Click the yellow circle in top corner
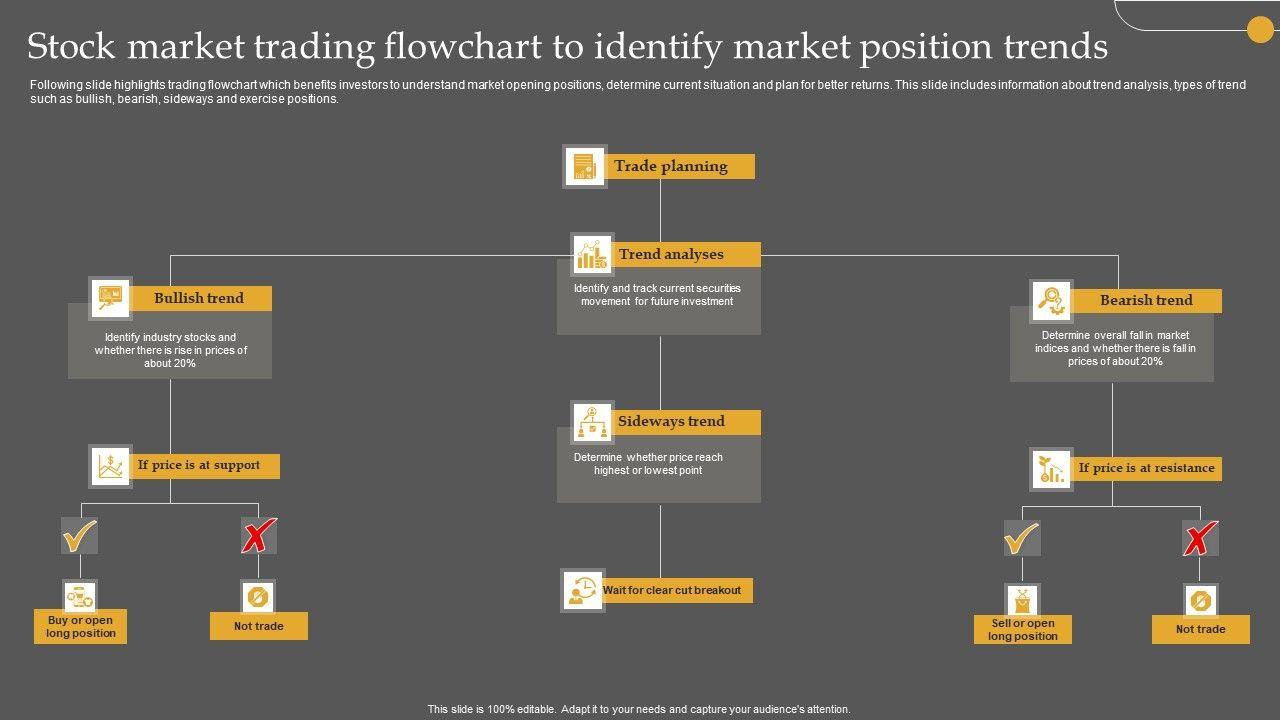 tap(1260, 30)
